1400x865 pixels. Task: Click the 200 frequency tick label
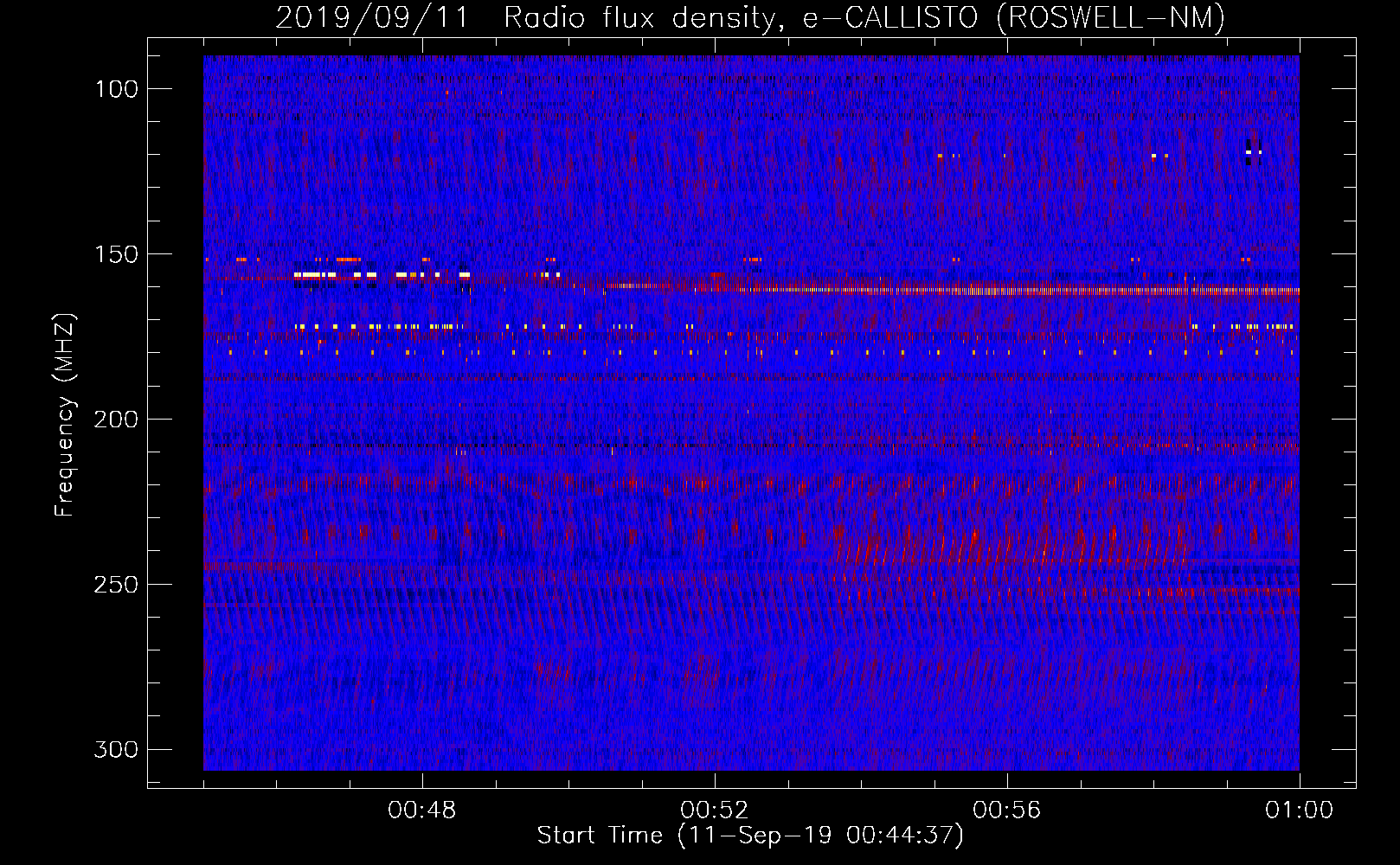click(116, 420)
